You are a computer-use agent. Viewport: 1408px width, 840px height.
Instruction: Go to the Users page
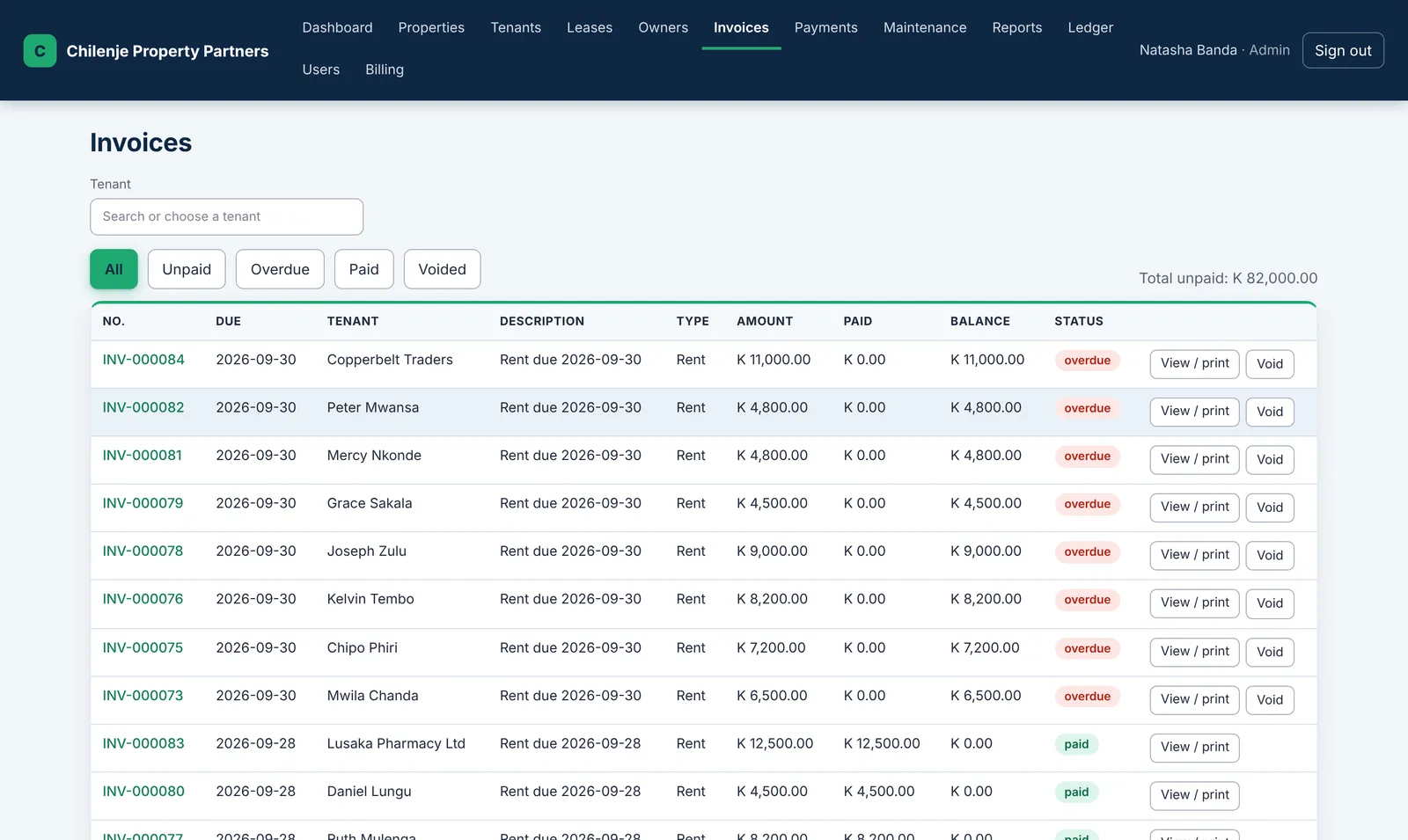pyautogui.click(x=320, y=69)
